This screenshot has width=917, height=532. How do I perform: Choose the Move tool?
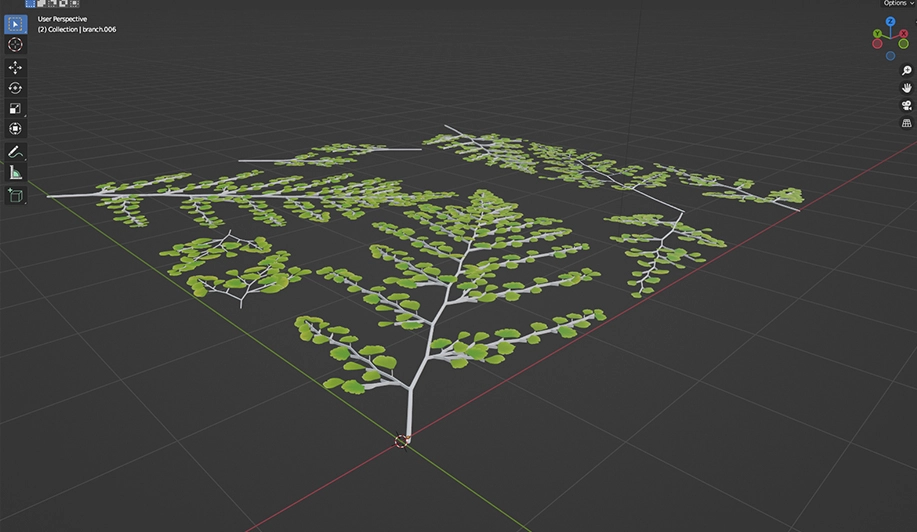pyautogui.click(x=16, y=67)
